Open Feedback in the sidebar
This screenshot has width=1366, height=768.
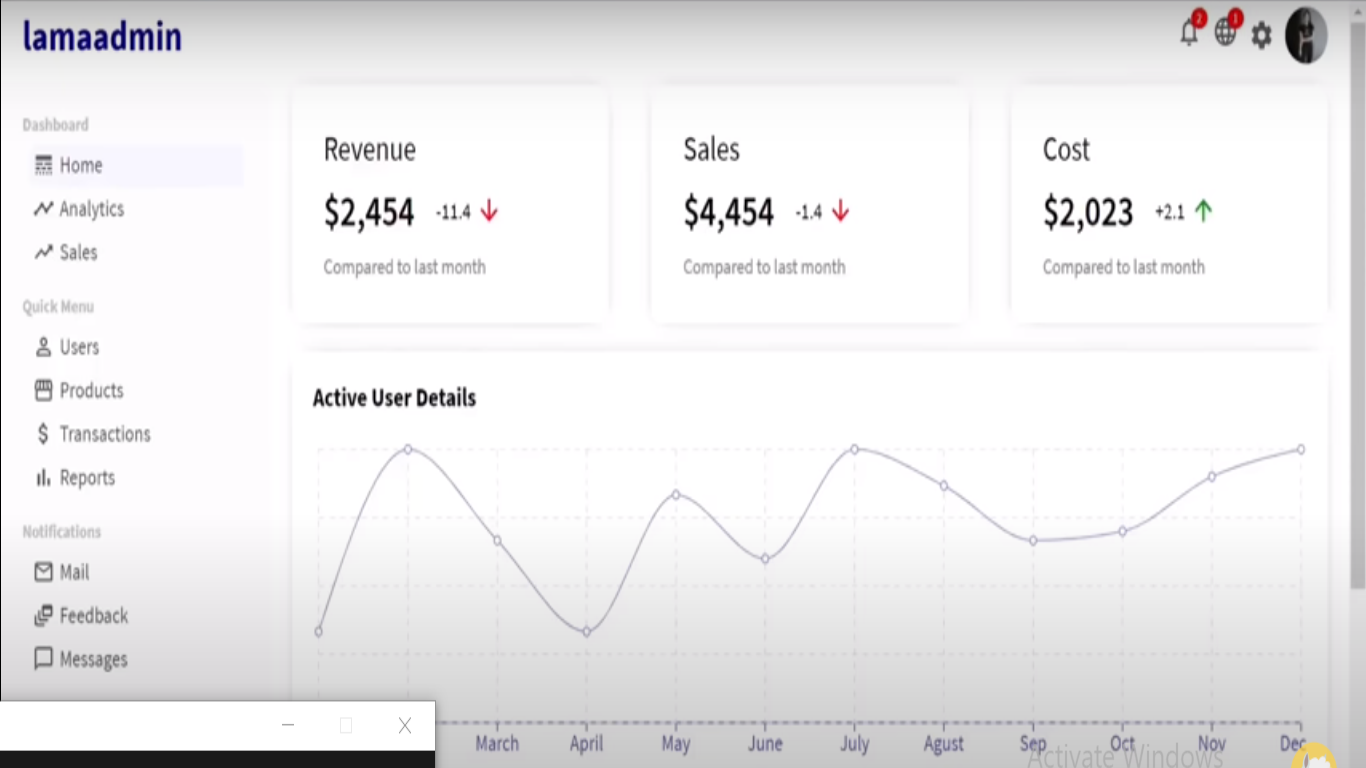[93, 616]
